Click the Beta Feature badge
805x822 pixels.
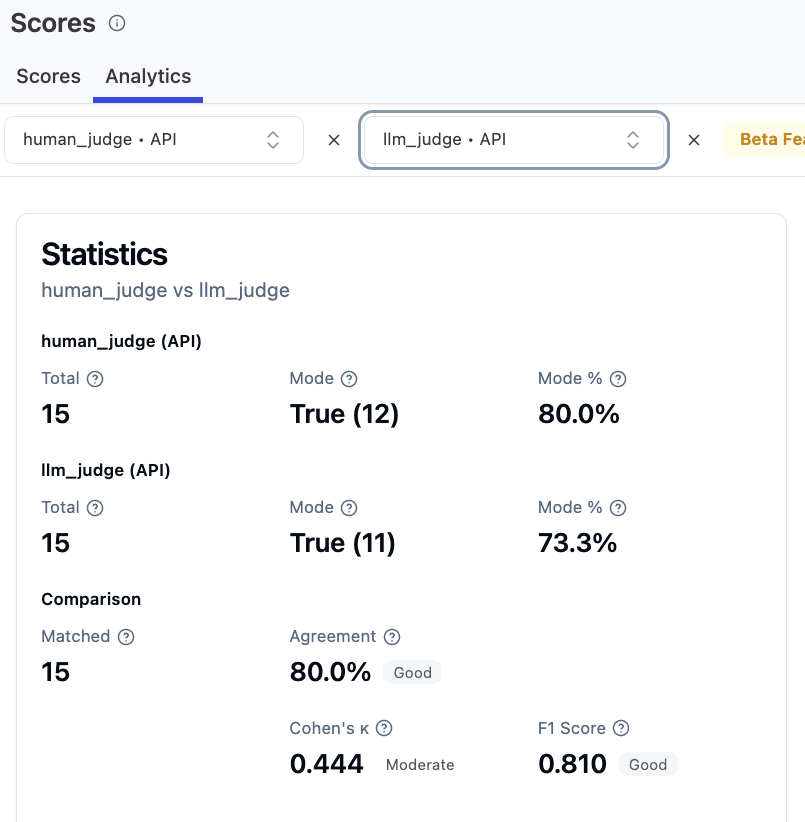[x=770, y=140]
